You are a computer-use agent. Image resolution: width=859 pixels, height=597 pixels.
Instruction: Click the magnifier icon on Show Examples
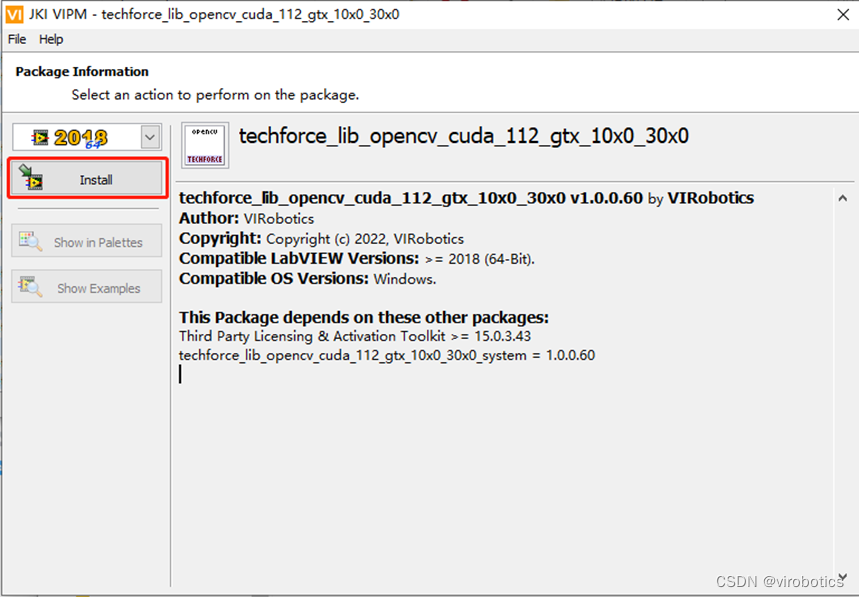point(30,286)
